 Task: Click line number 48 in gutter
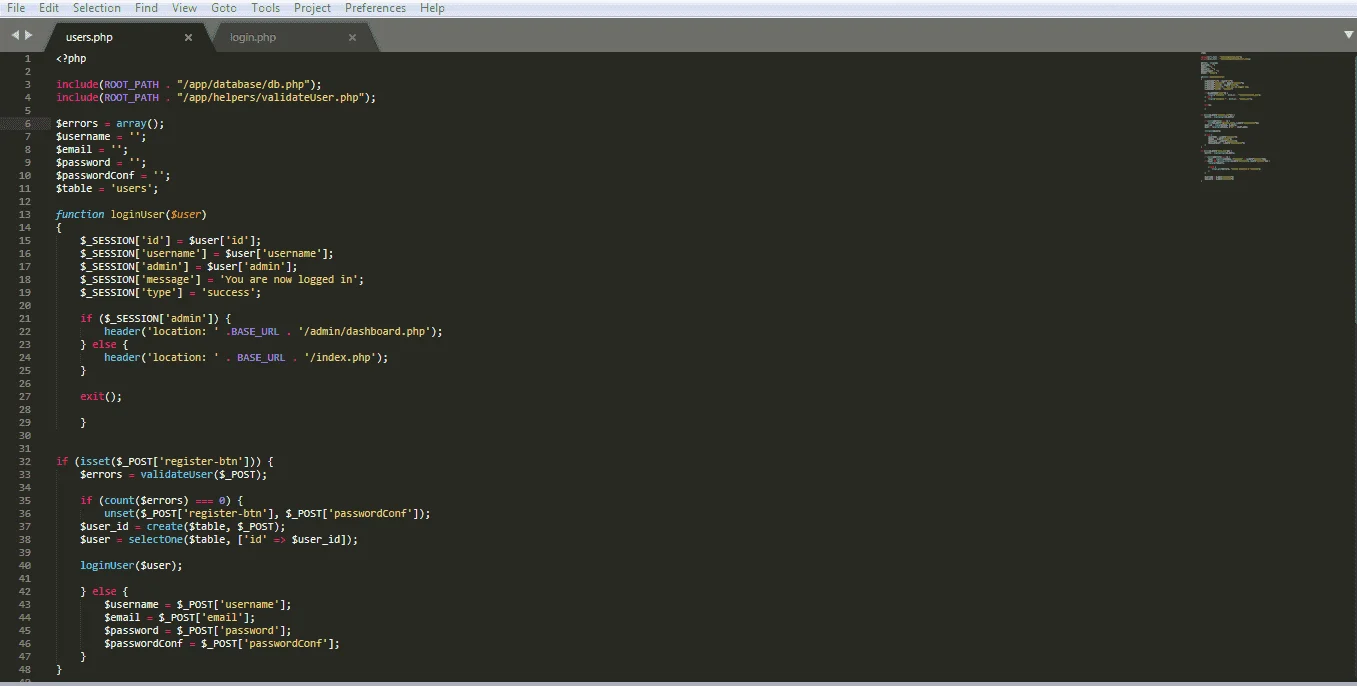25,670
